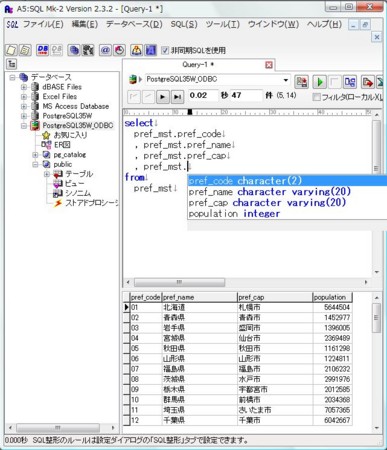This screenshot has height=450, width=387.
Task: Open the ファイル(F) menu
Action: pyautogui.click(x=43, y=24)
